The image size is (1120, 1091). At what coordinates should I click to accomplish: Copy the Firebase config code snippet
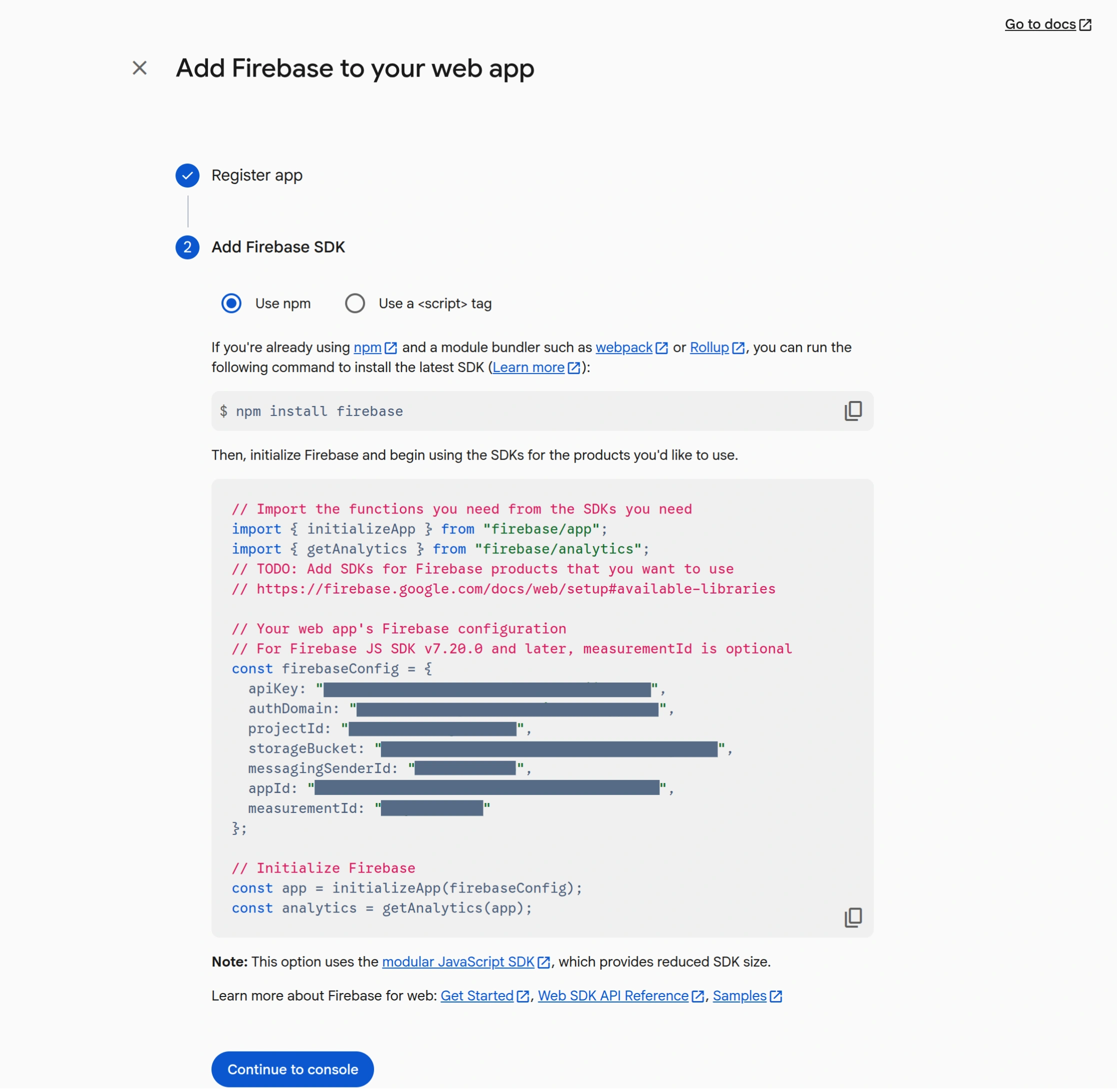[x=855, y=920]
